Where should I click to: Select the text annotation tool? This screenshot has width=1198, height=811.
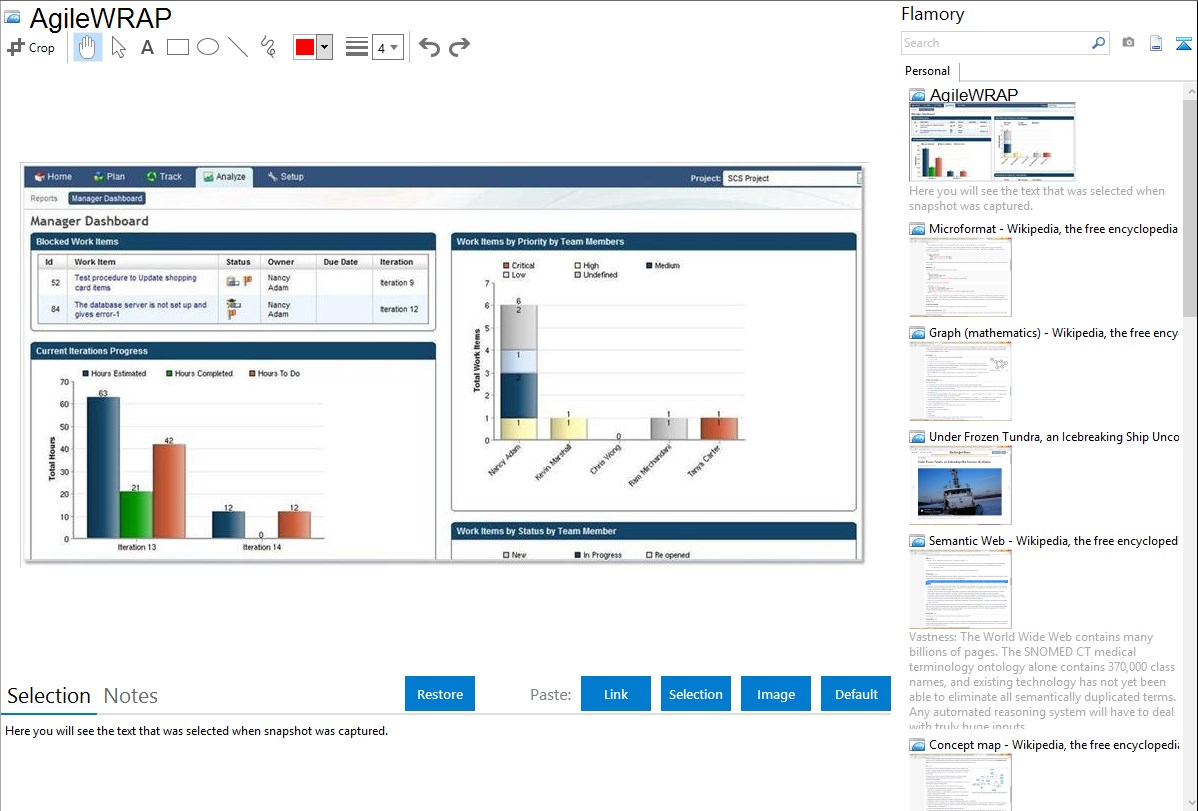tap(147, 47)
